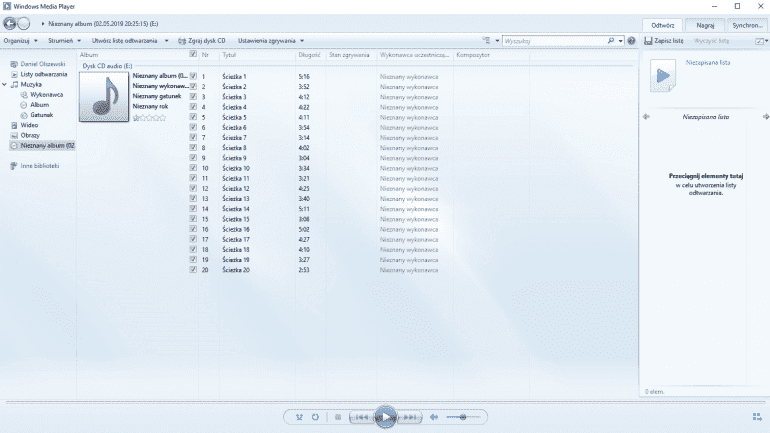Expand the breadcrumb arrow before Nieznany album

tap(43, 24)
